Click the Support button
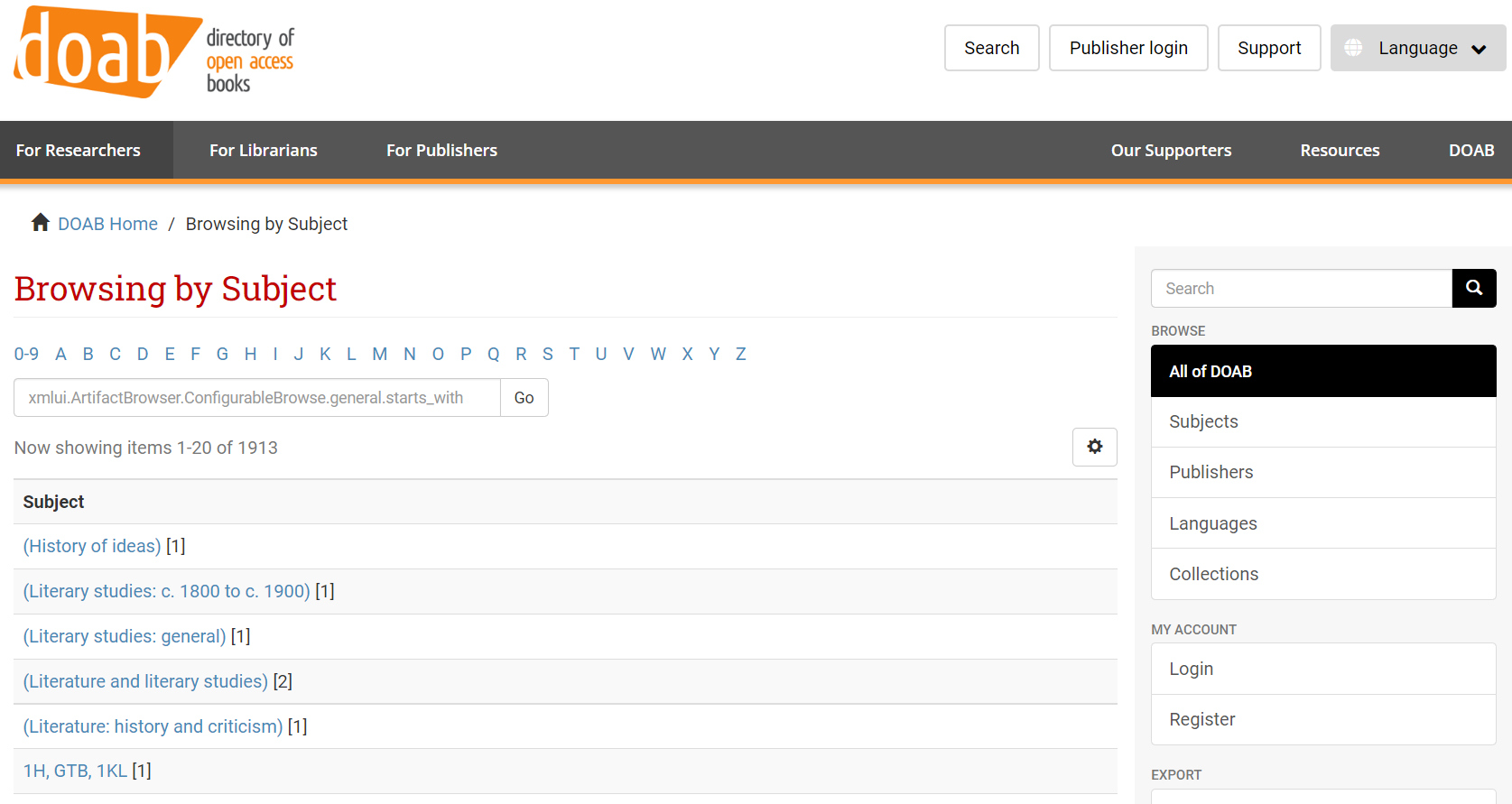 coord(1269,48)
